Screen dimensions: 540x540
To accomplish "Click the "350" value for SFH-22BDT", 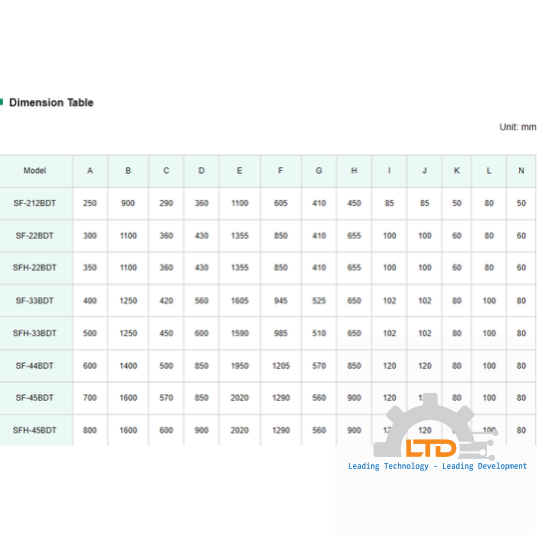I will tap(90, 268).
